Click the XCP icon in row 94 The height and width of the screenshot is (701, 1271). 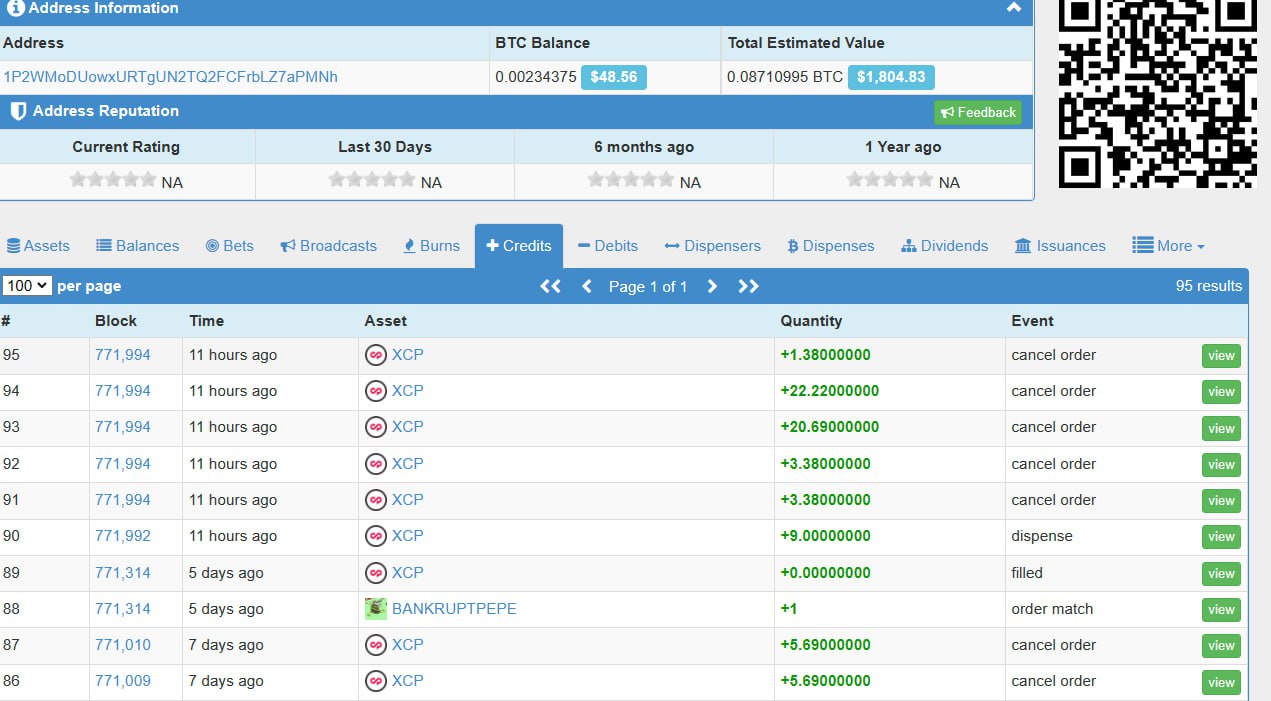(376, 391)
